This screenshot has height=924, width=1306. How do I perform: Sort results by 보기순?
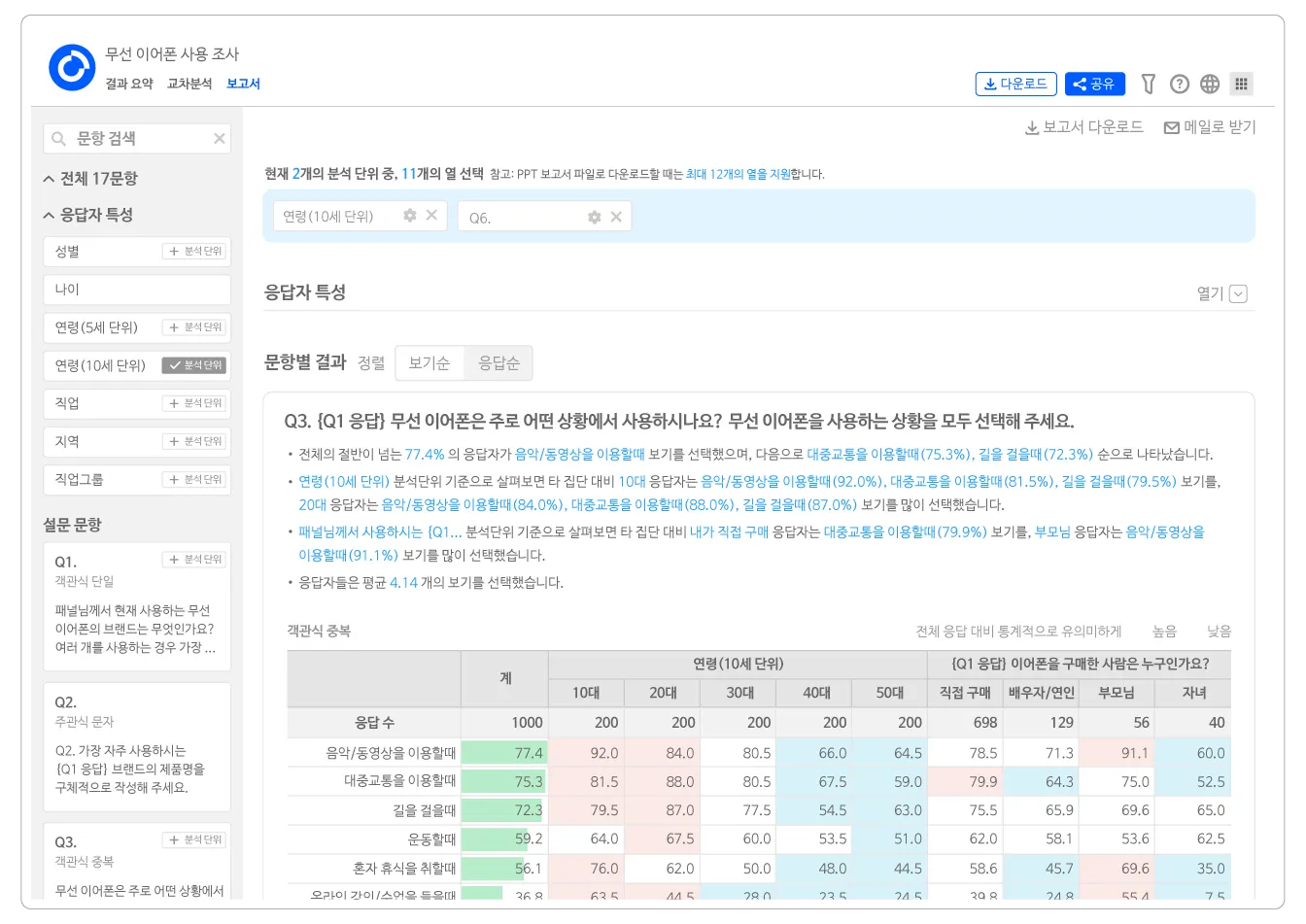point(430,363)
